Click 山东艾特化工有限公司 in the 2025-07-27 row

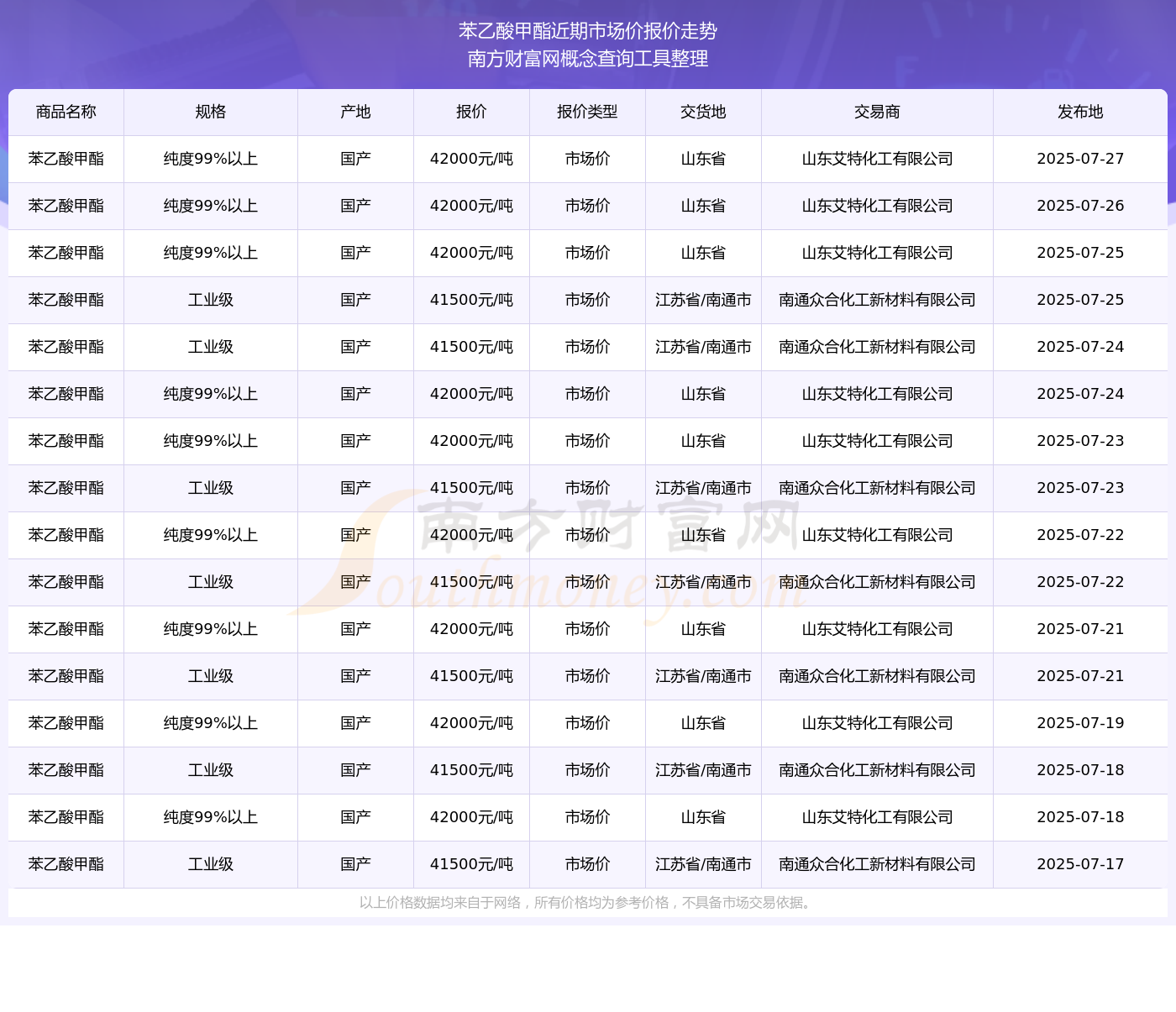(877, 159)
